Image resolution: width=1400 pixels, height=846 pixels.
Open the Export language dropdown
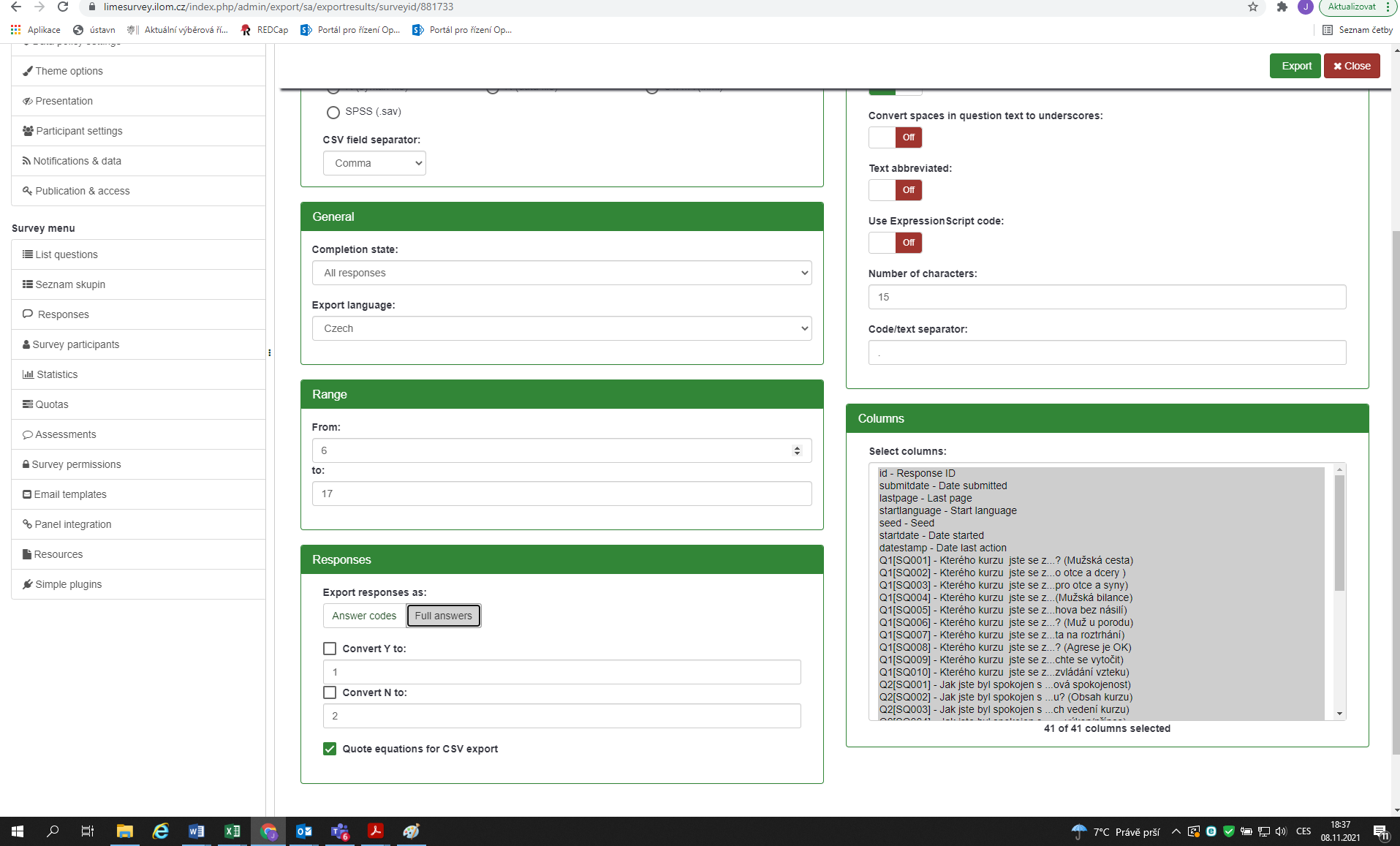click(x=561, y=328)
